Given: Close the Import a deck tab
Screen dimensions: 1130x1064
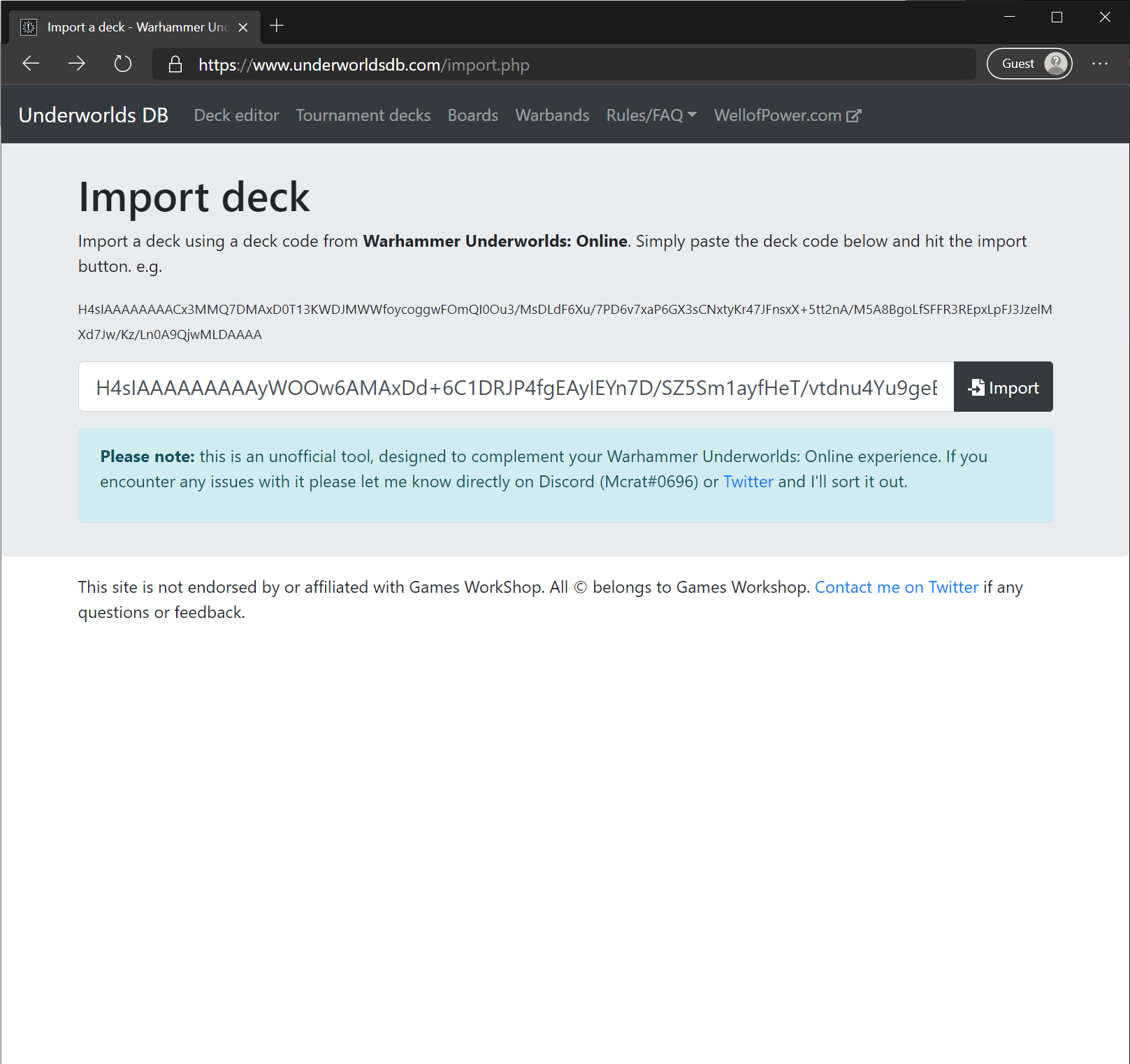Looking at the screenshot, I should click(x=243, y=27).
